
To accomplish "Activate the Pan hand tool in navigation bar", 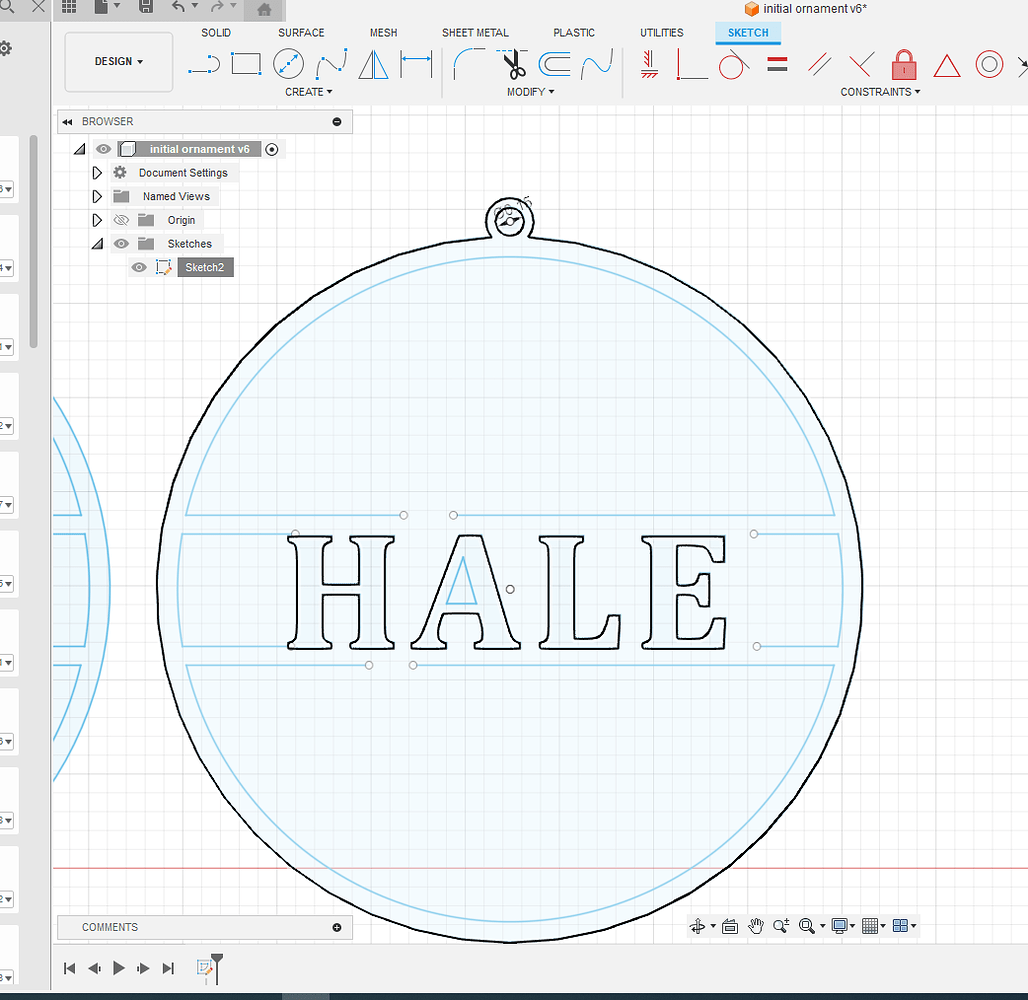I will 756,926.
